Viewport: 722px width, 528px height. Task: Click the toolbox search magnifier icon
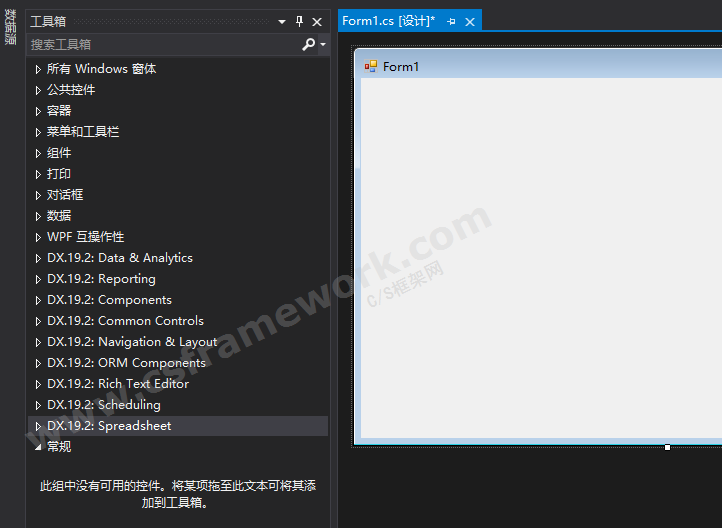pyautogui.click(x=309, y=44)
